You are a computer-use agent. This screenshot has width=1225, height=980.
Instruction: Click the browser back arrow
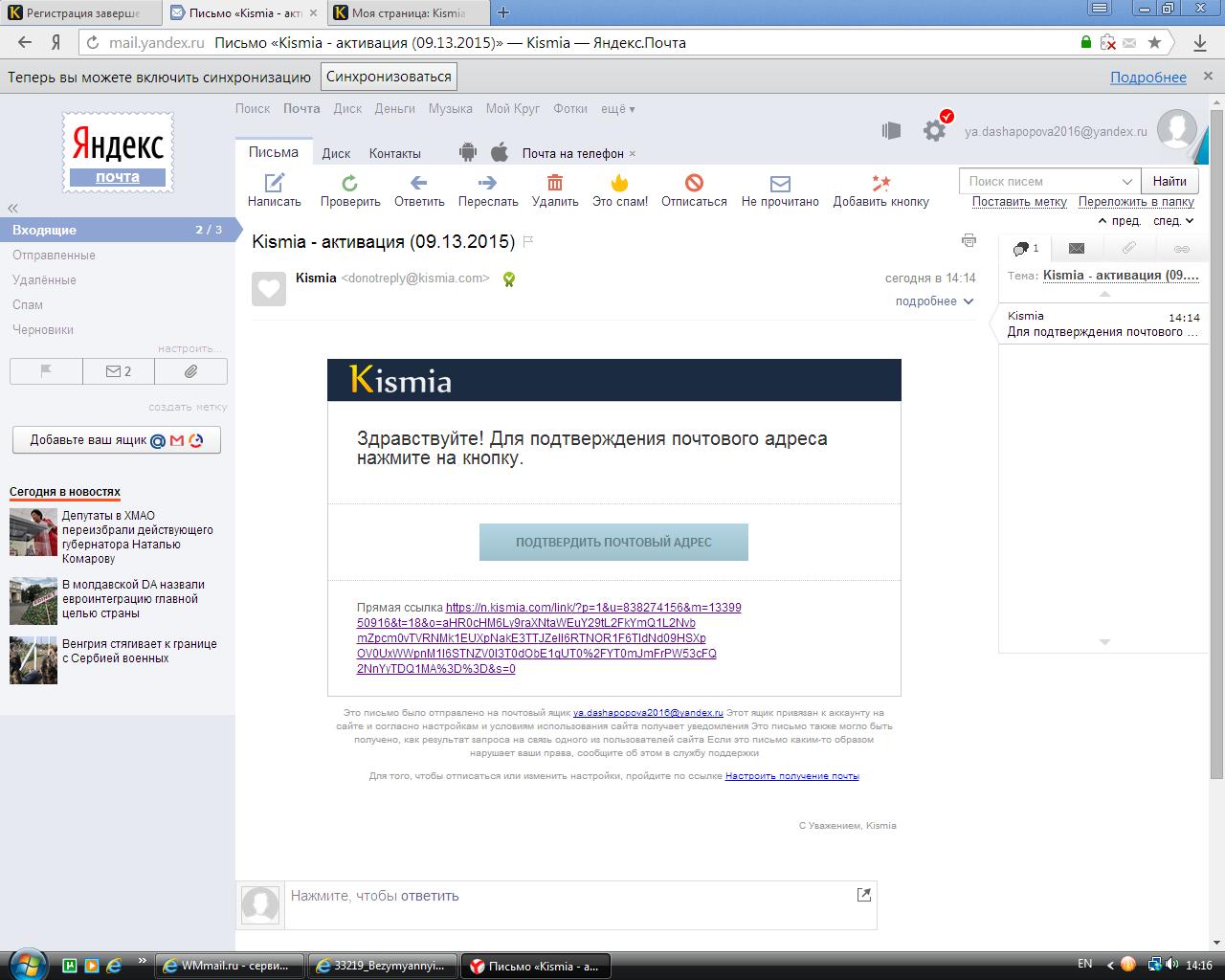pos(26,42)
